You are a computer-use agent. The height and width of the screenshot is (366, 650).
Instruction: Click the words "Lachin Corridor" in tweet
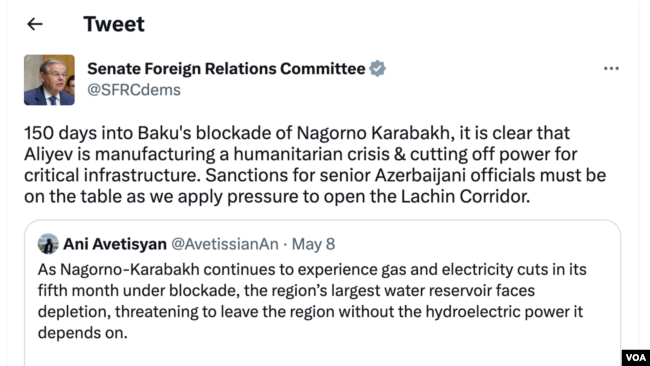465,196
